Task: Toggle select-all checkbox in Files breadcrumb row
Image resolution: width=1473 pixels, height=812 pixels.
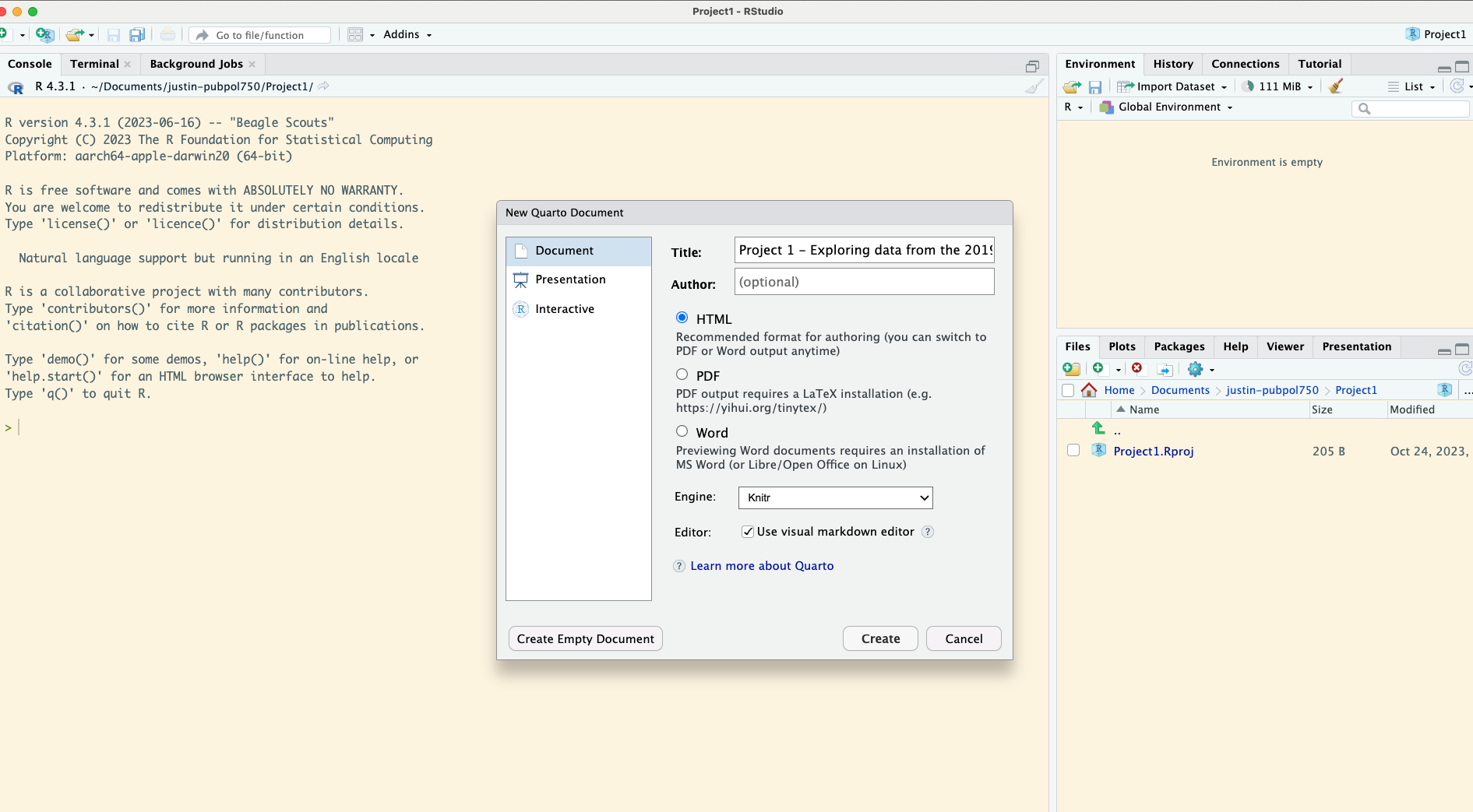Action: (x=1068, y=390)
